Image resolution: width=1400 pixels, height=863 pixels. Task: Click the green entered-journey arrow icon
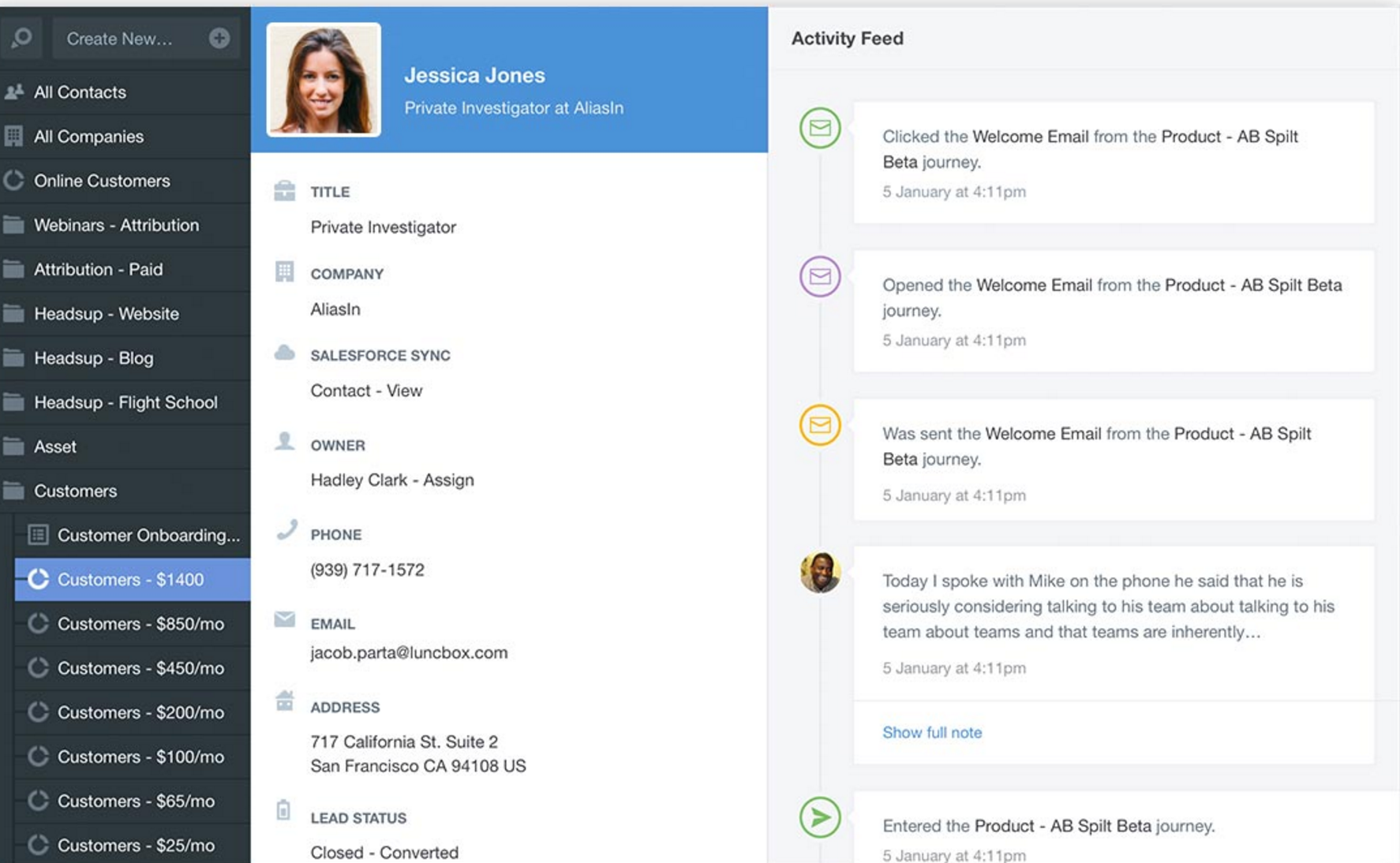tap(820, 817)
